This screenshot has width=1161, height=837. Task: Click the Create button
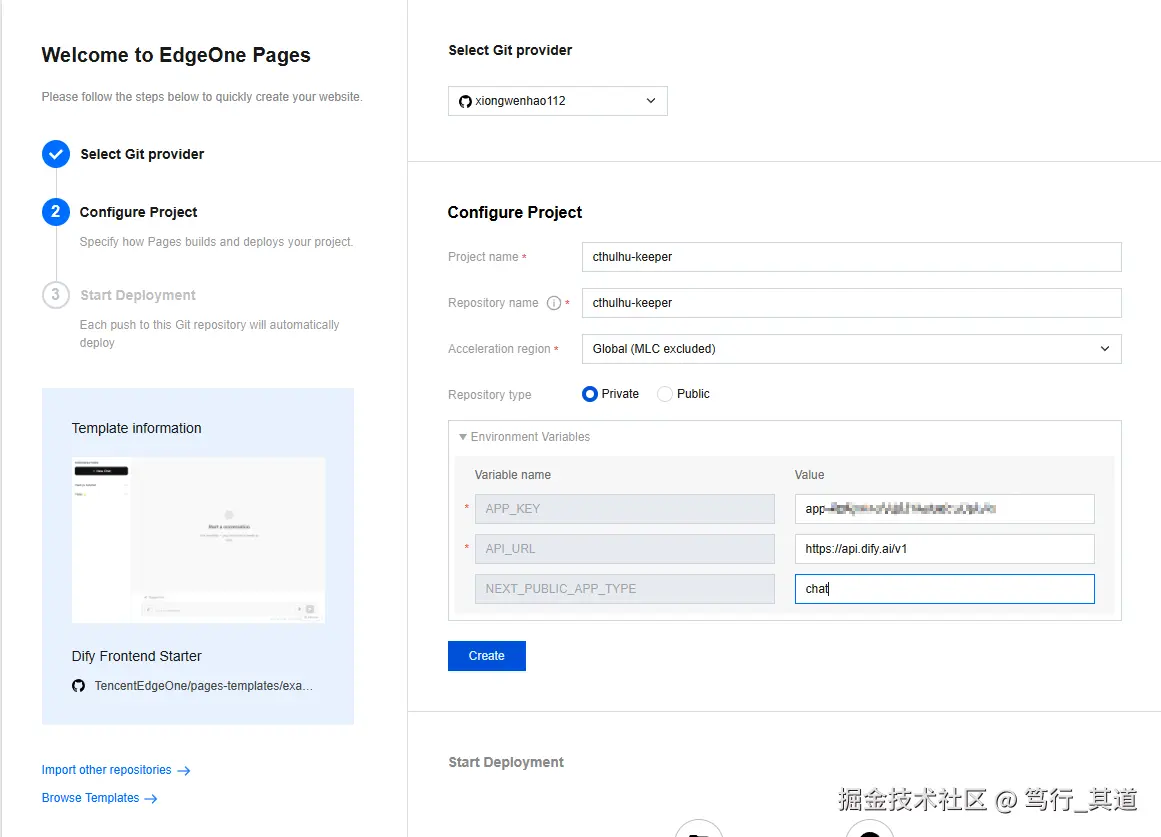[486, 656]
